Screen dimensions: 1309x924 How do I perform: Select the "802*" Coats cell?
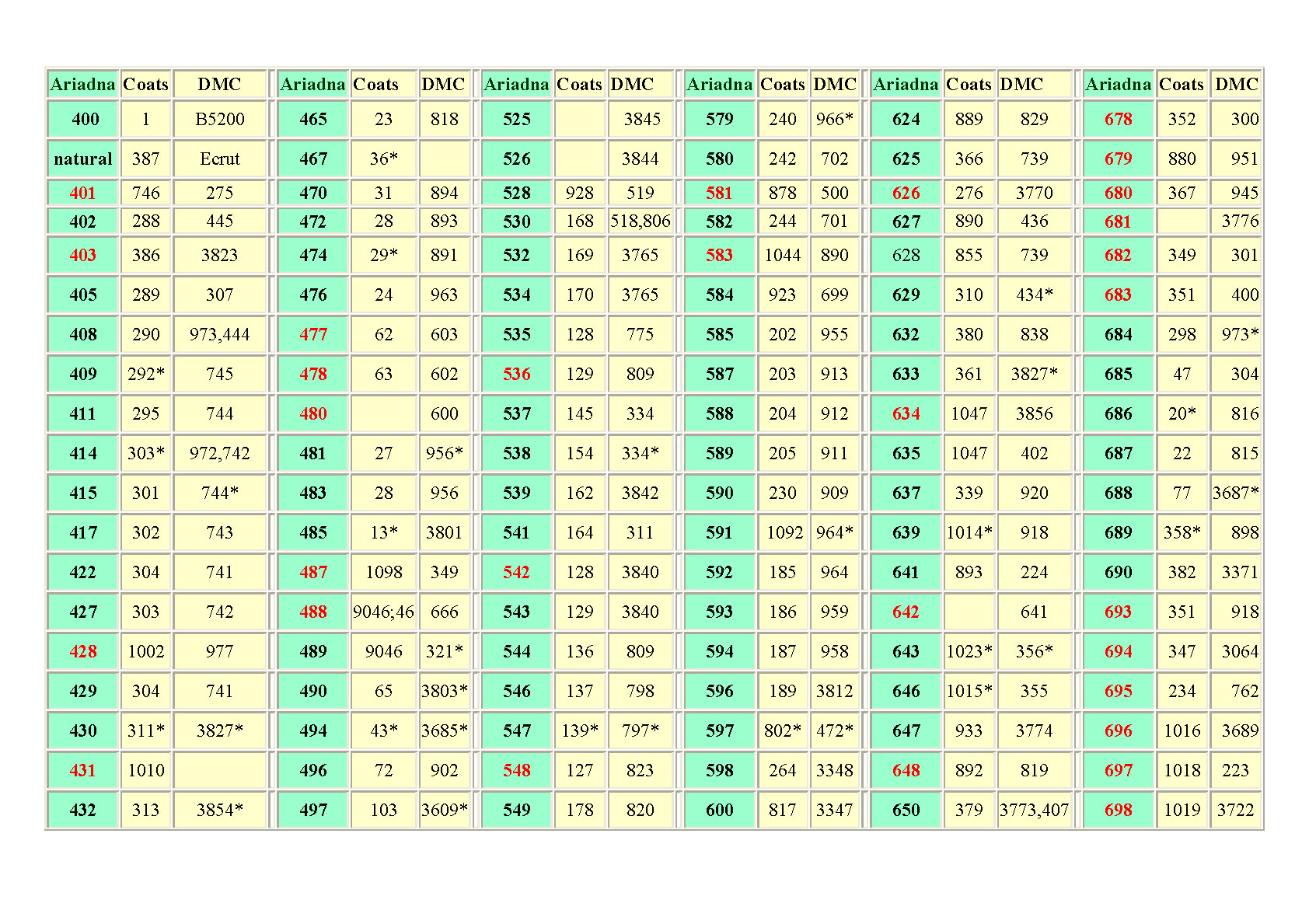[784, 731]
